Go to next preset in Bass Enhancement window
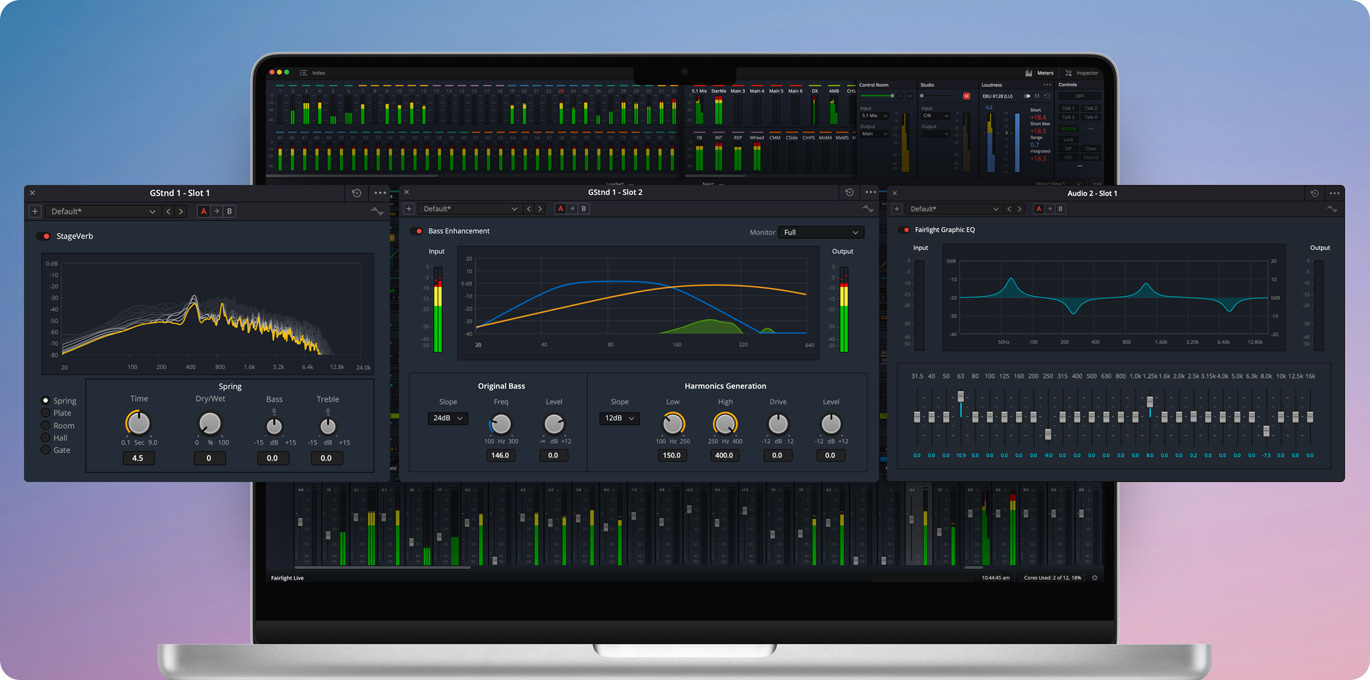Image resolution: width=1370 pixels, height=680 pixels. point(540,209)
